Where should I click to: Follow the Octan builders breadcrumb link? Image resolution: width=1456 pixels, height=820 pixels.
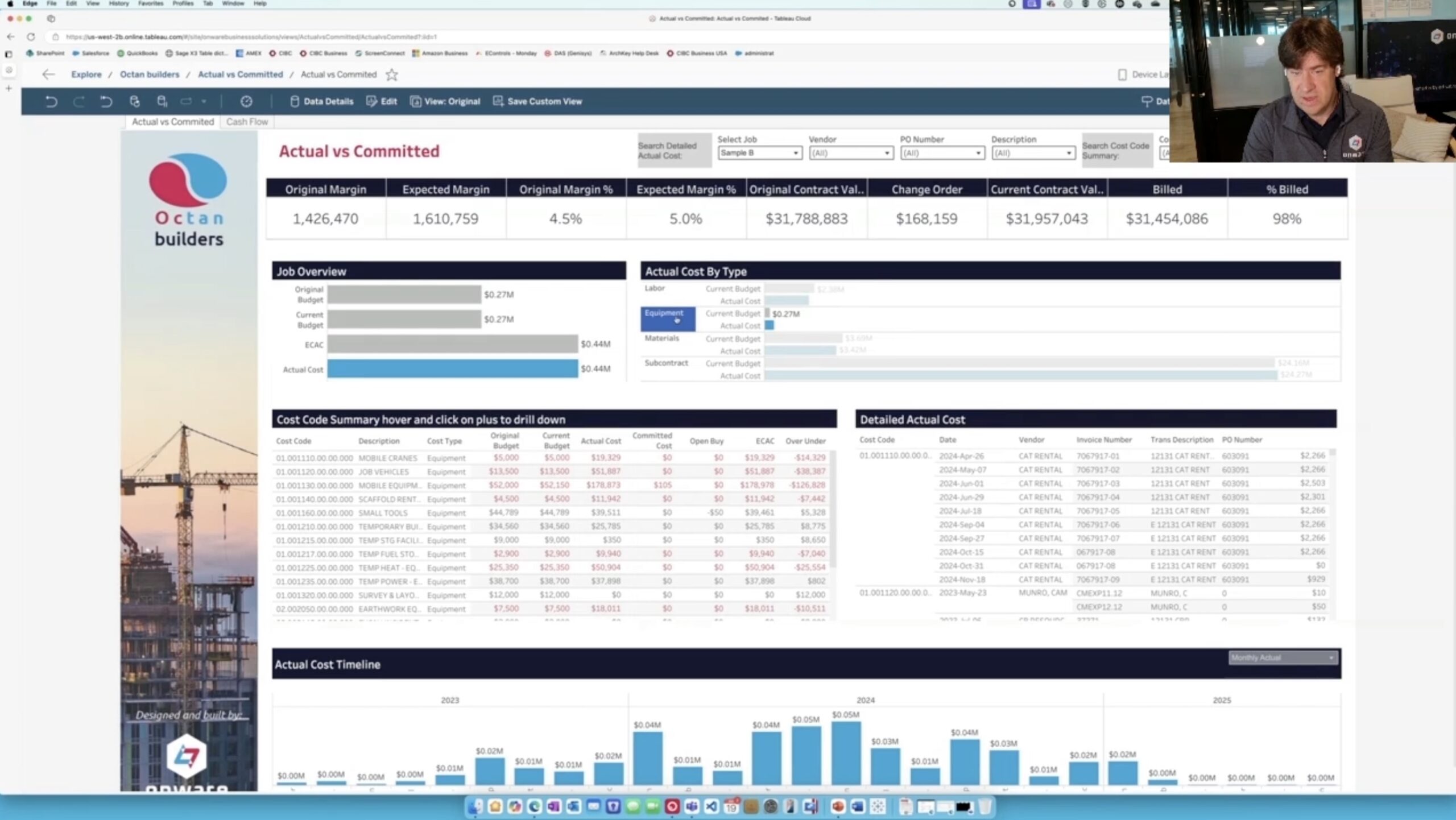tap(150, 74)
